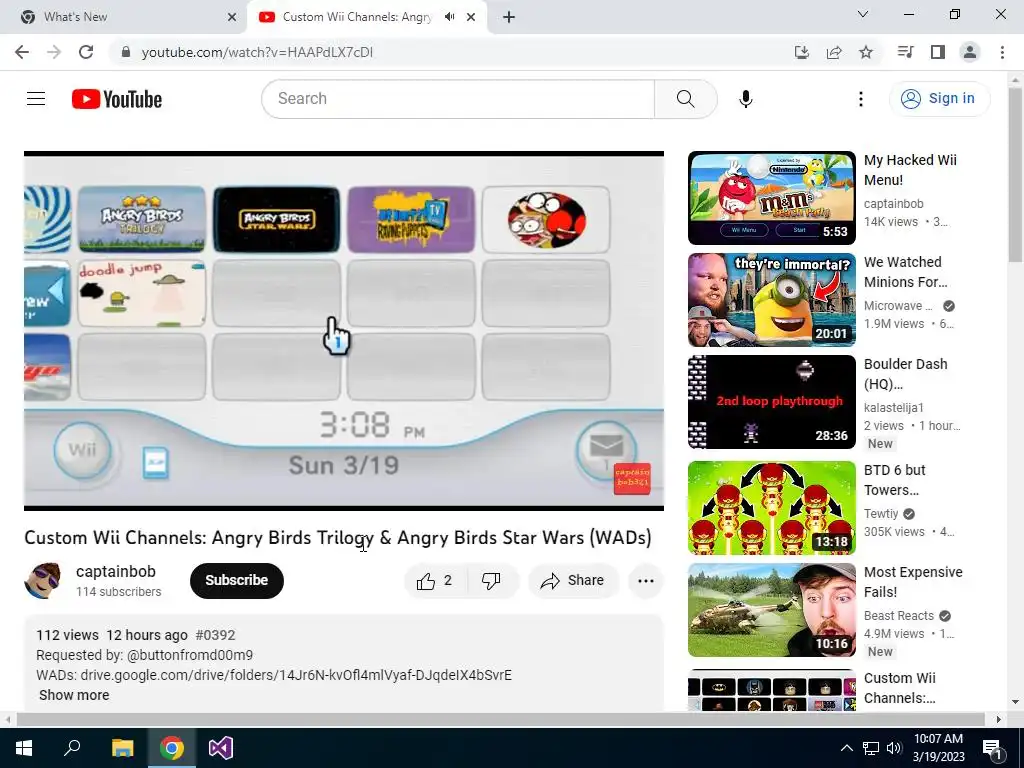Open Boulder Dash 2nd loop thumbnail
The width and height of the screenshot is (1024, 768).
click(771, 402)
